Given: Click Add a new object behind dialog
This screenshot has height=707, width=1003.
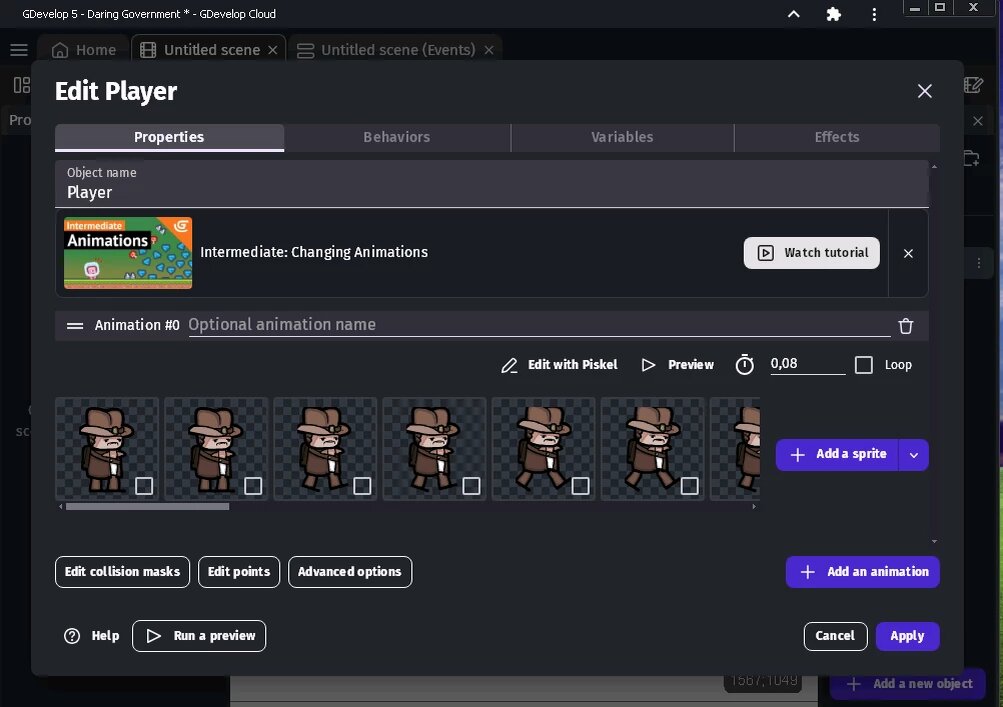Looking at the screenshot, I should (908, 683).
